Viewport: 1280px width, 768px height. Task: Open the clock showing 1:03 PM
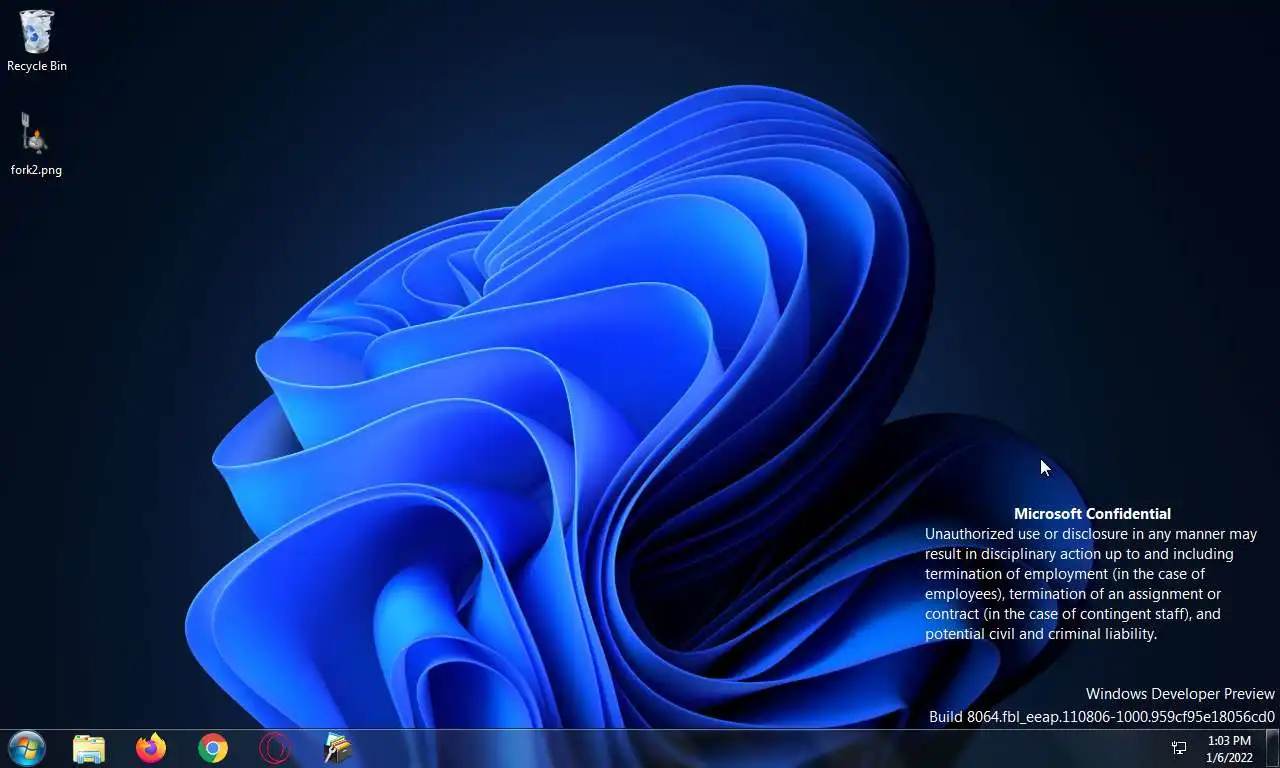point(1229,749)
